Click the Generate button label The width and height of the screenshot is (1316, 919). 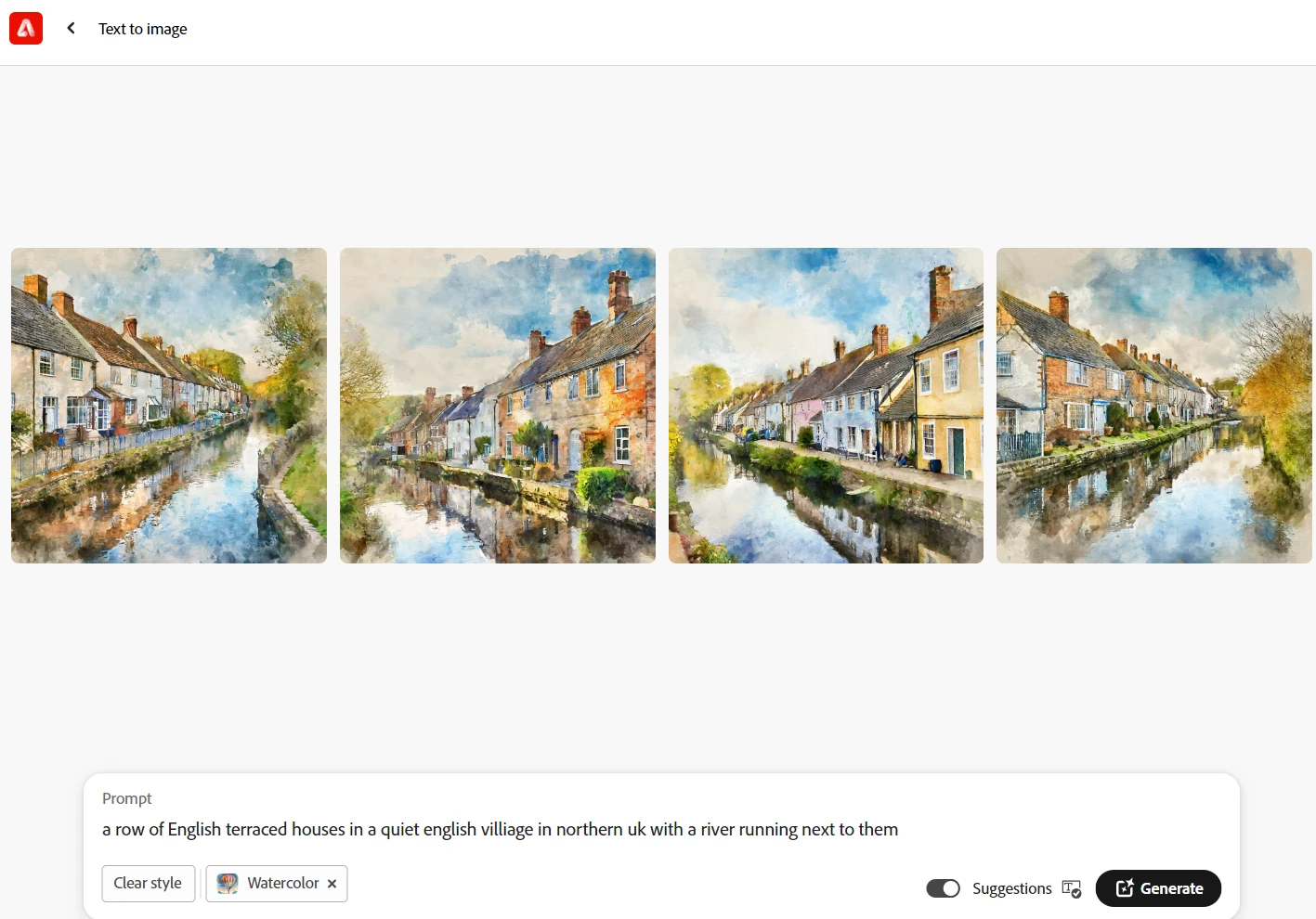tap(1171, 889)
